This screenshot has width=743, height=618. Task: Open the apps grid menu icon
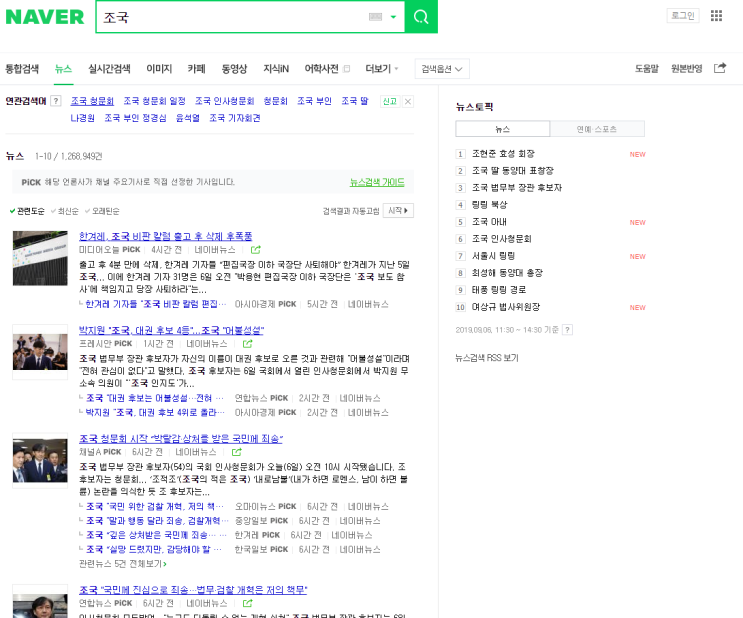716,16
